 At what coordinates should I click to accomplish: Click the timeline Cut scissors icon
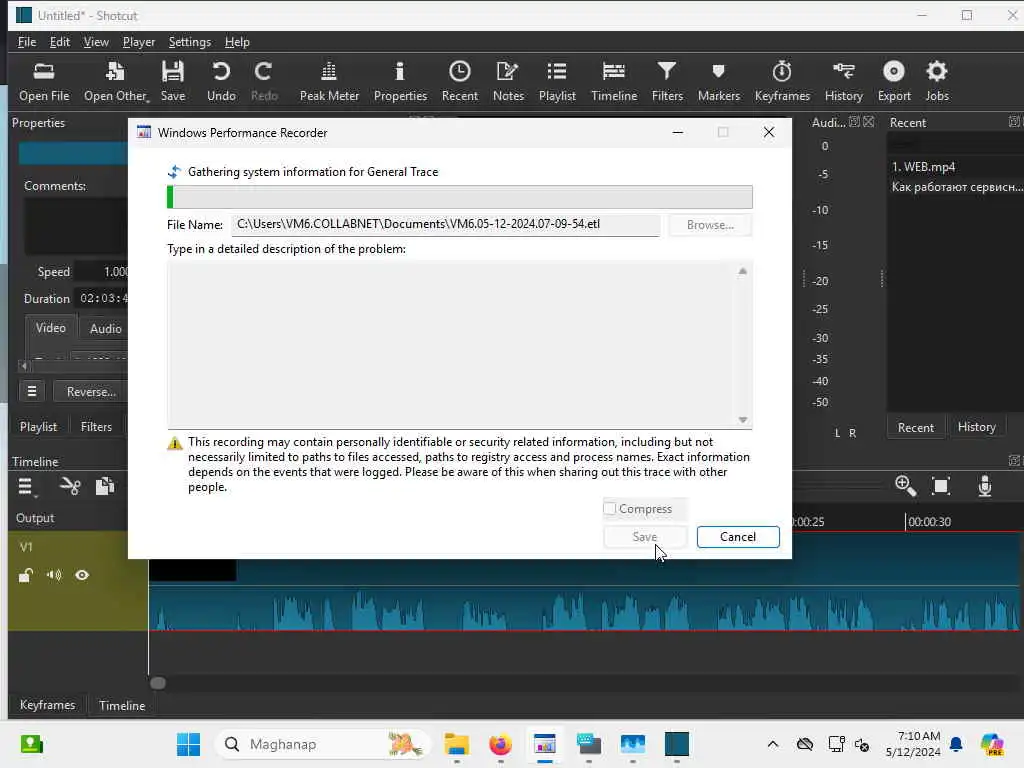coord(69,487)
